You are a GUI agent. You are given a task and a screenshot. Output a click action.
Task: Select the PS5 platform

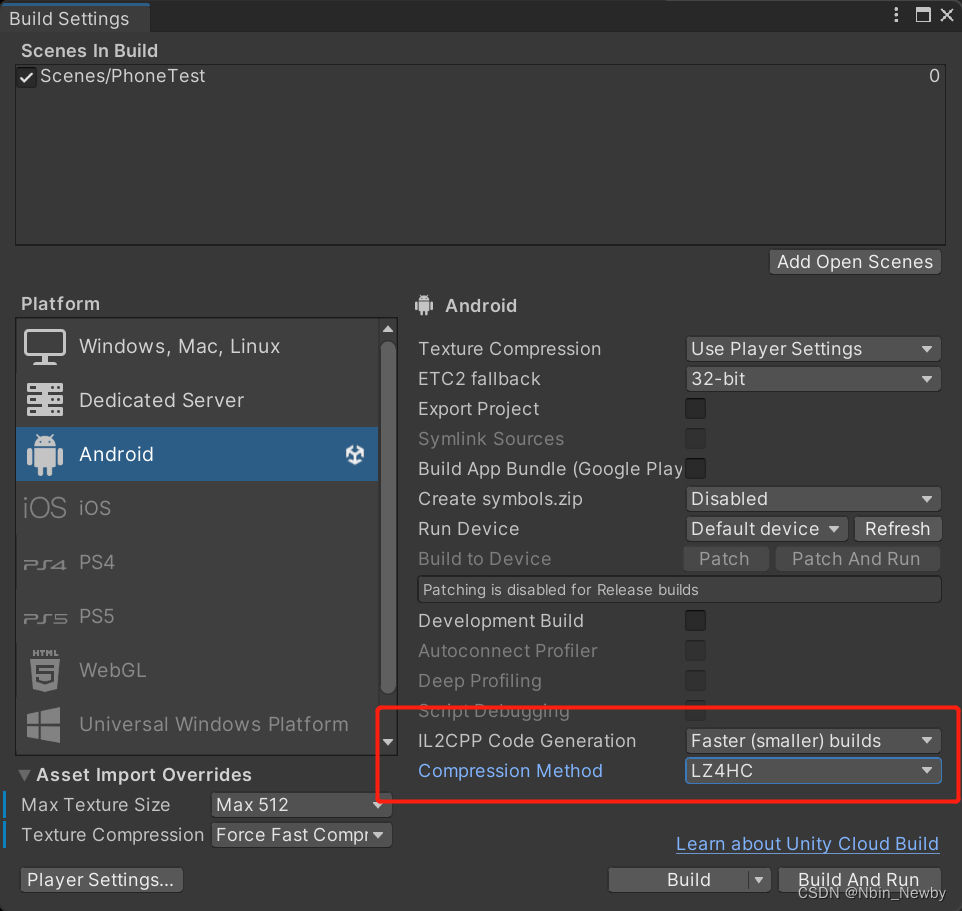(x=197, y=616)
